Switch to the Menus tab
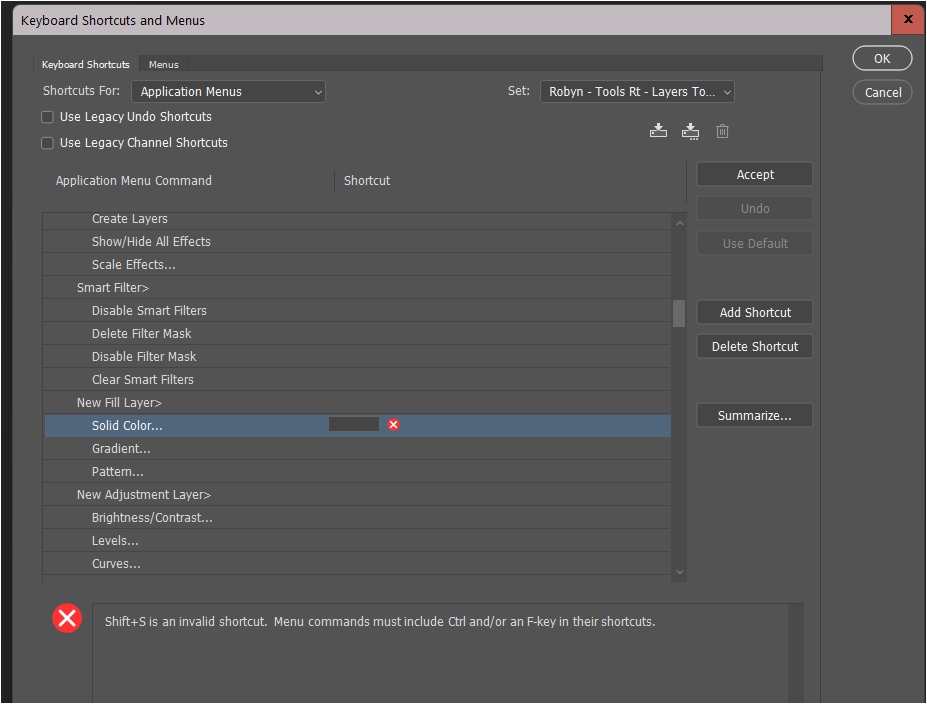This screenshot has width=927, height=704. coord(162,64)
